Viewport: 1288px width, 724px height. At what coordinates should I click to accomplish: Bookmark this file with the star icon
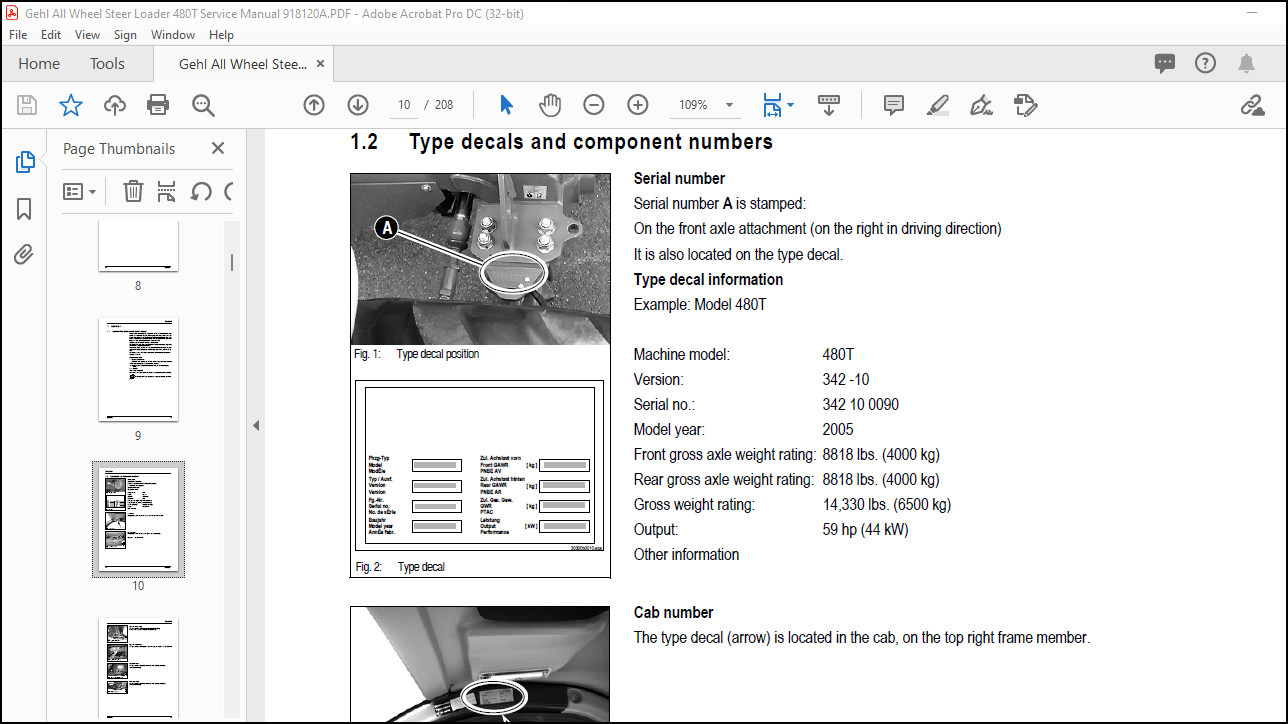(x=71, y=105)
